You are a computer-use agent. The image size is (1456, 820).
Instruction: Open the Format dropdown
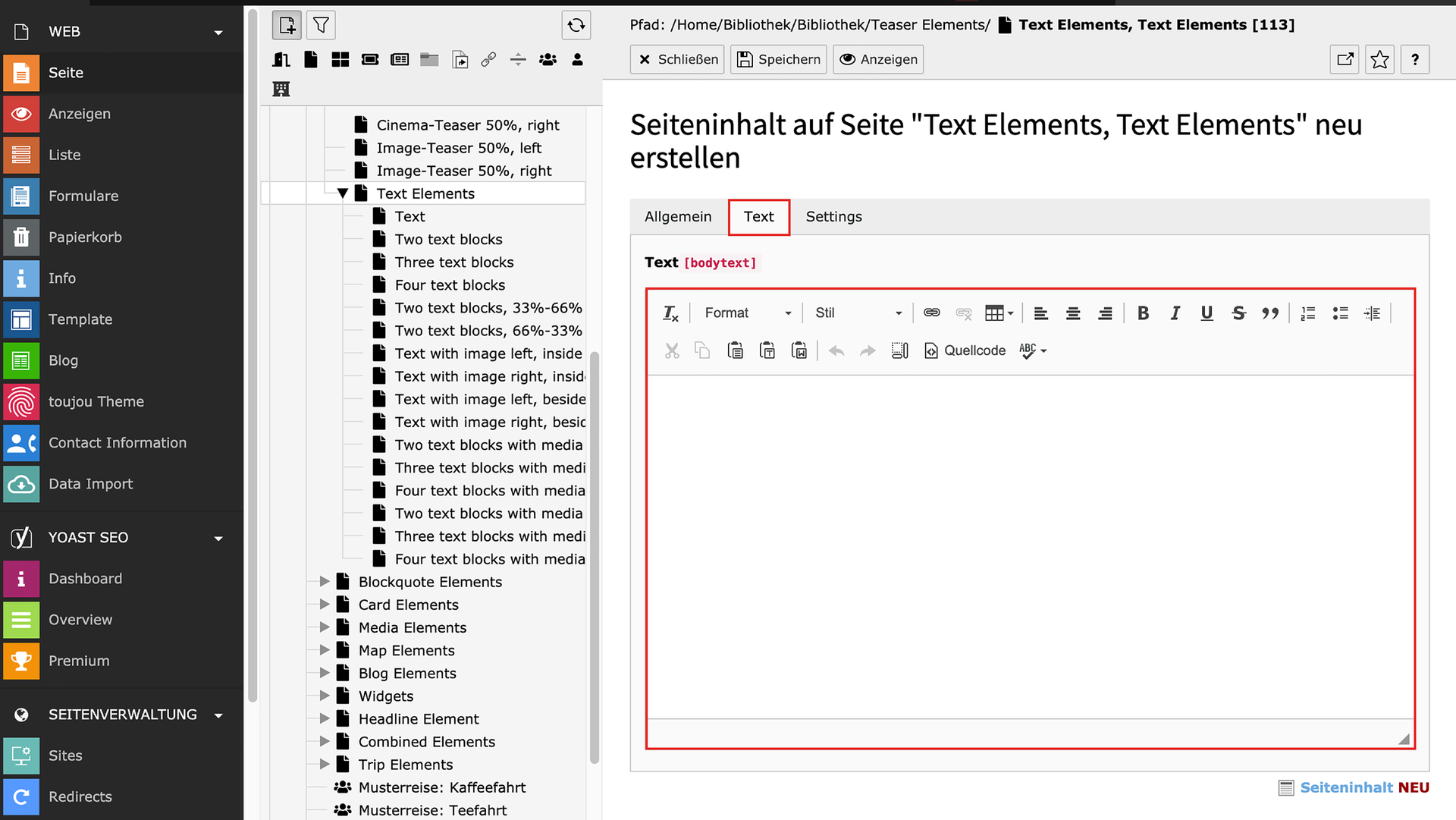coord(747,313)
